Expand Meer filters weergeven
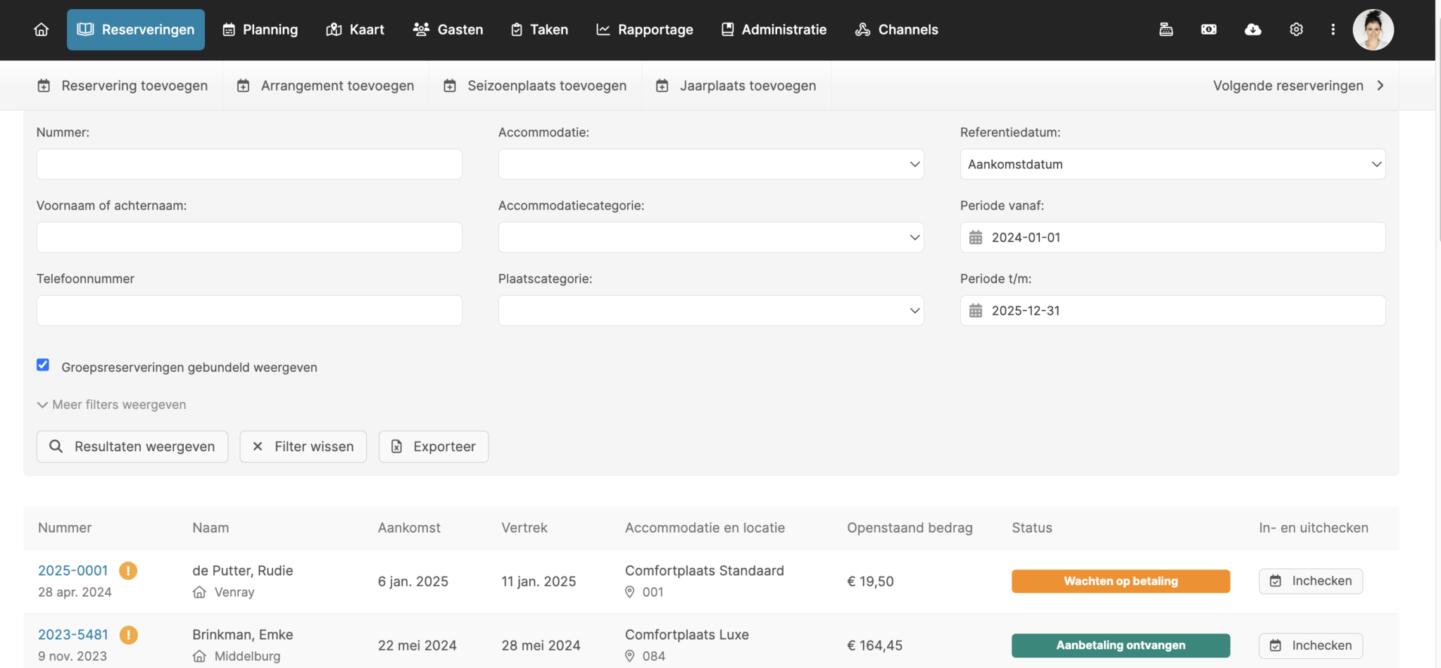This screenshot has width=1441, height=668. point(111,405)
